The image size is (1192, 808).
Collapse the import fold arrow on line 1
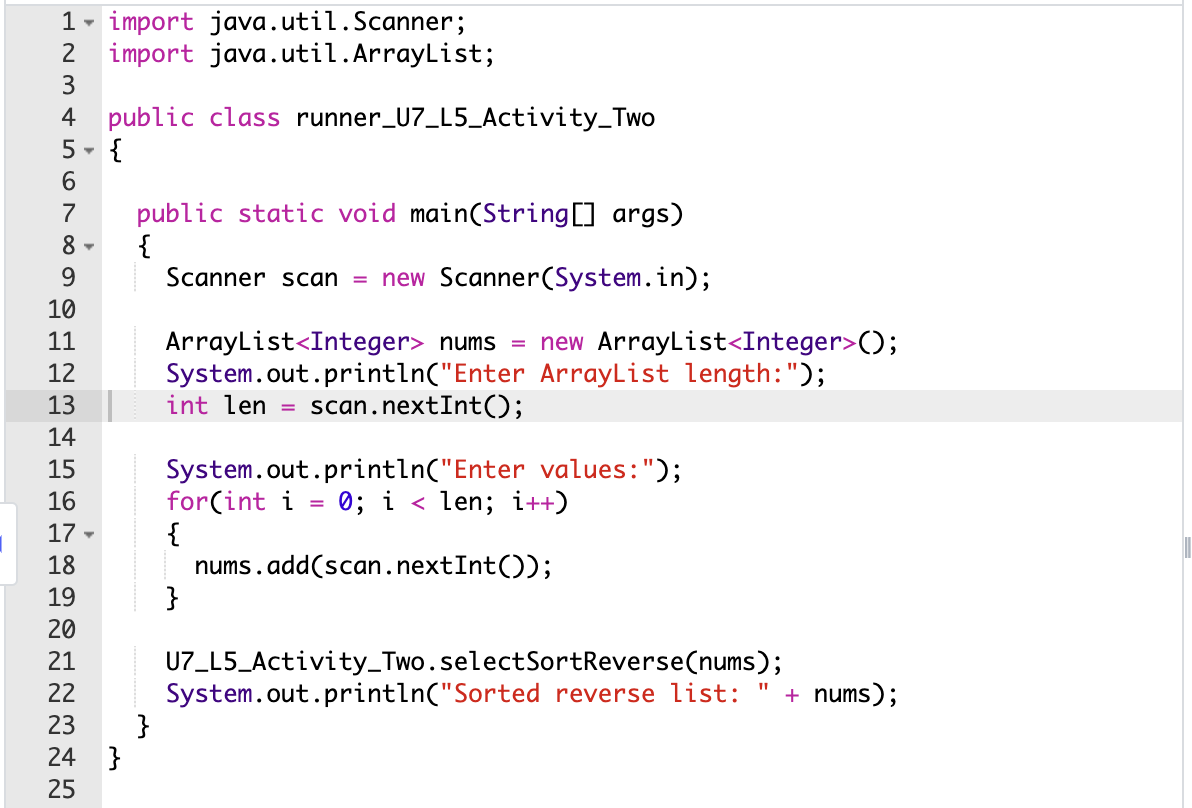[88, 21]
